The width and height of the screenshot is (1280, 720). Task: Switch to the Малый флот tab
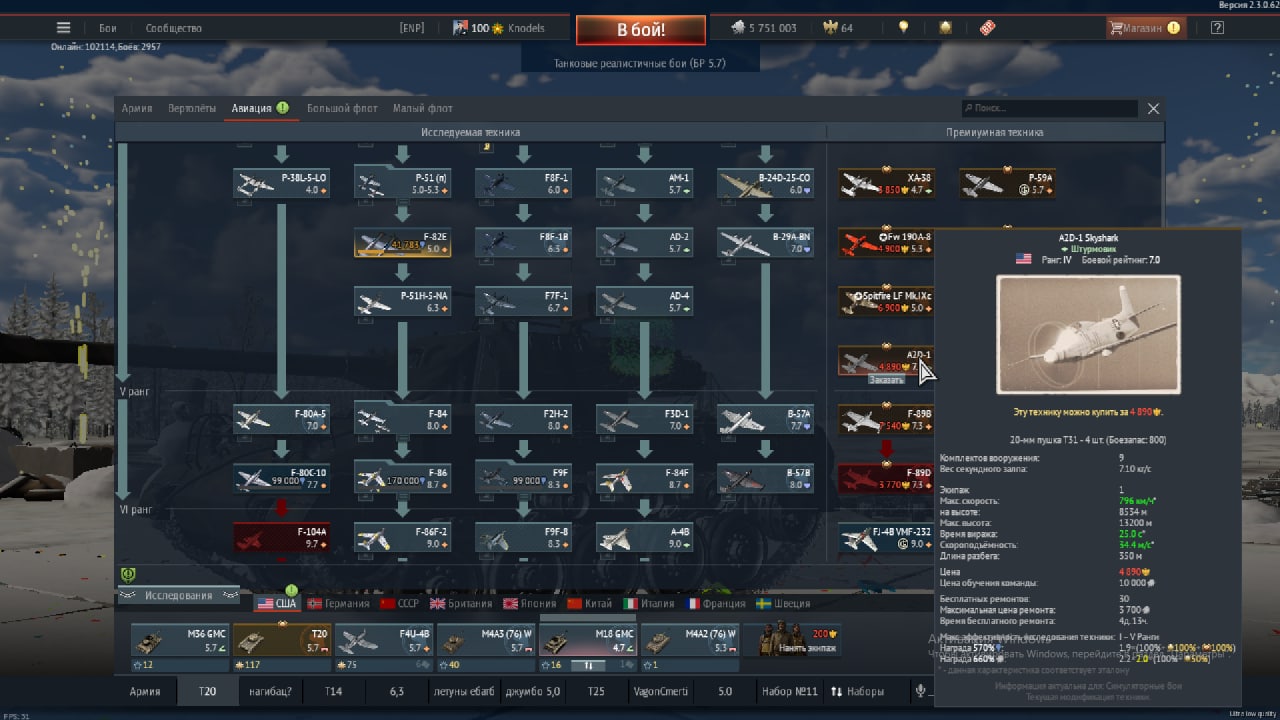coord(422,108)
